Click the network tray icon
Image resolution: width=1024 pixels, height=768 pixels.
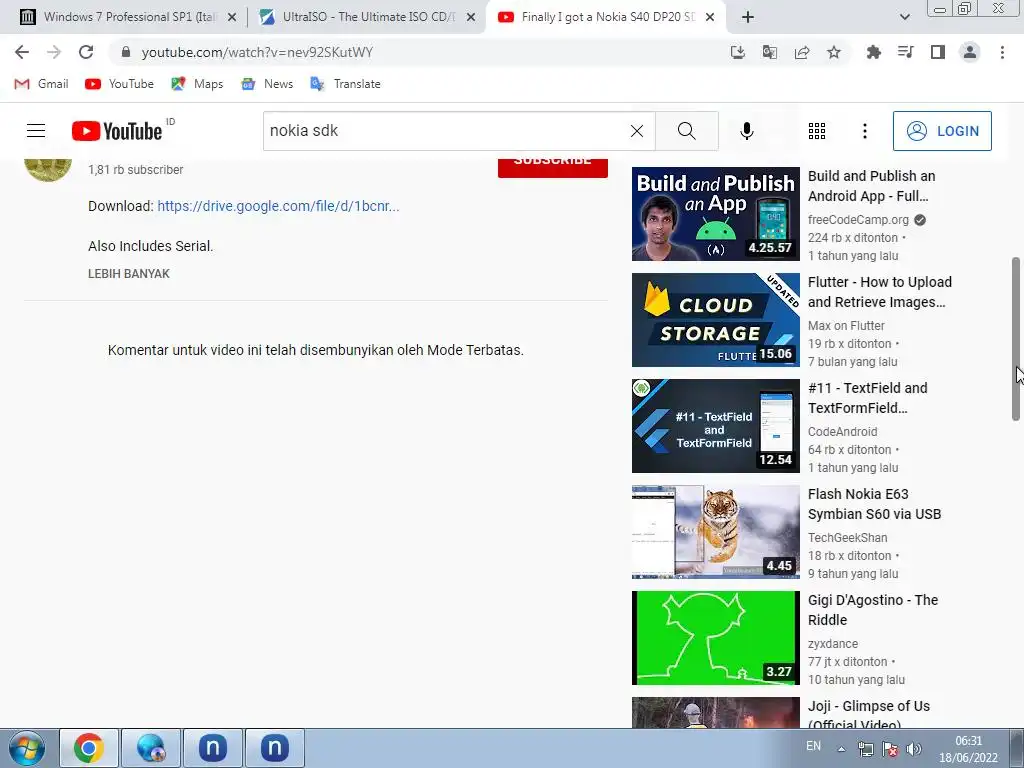pyautogui.click(x=866, y=749)
